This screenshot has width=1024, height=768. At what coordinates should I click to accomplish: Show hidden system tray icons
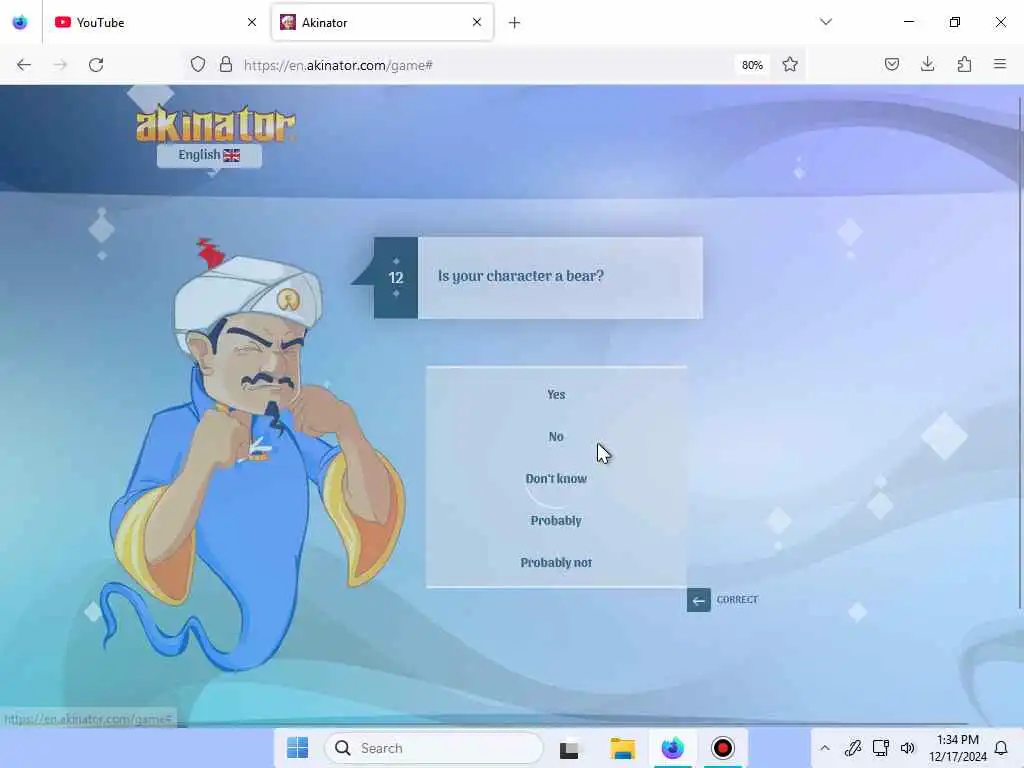pos(825,748)
